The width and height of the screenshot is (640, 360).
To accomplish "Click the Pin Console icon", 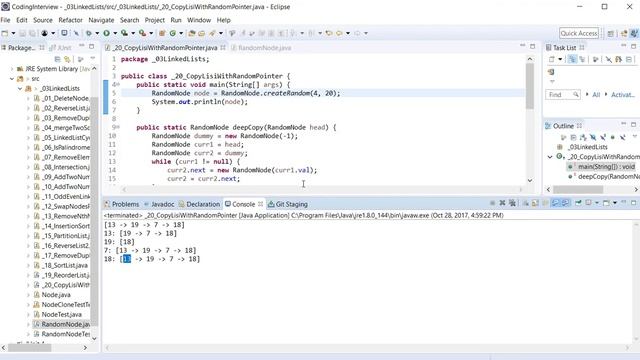I will (578, 203).
